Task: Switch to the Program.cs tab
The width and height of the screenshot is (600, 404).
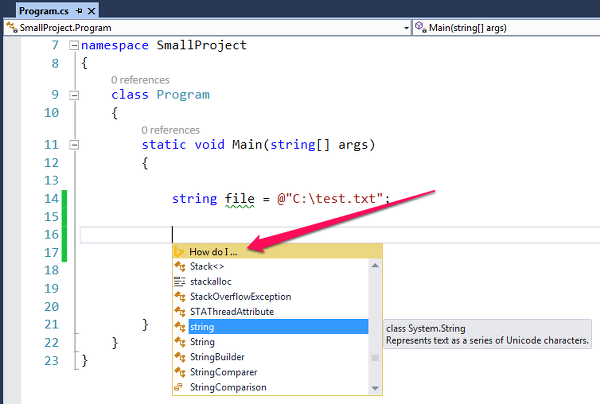Action: point(44,11)
